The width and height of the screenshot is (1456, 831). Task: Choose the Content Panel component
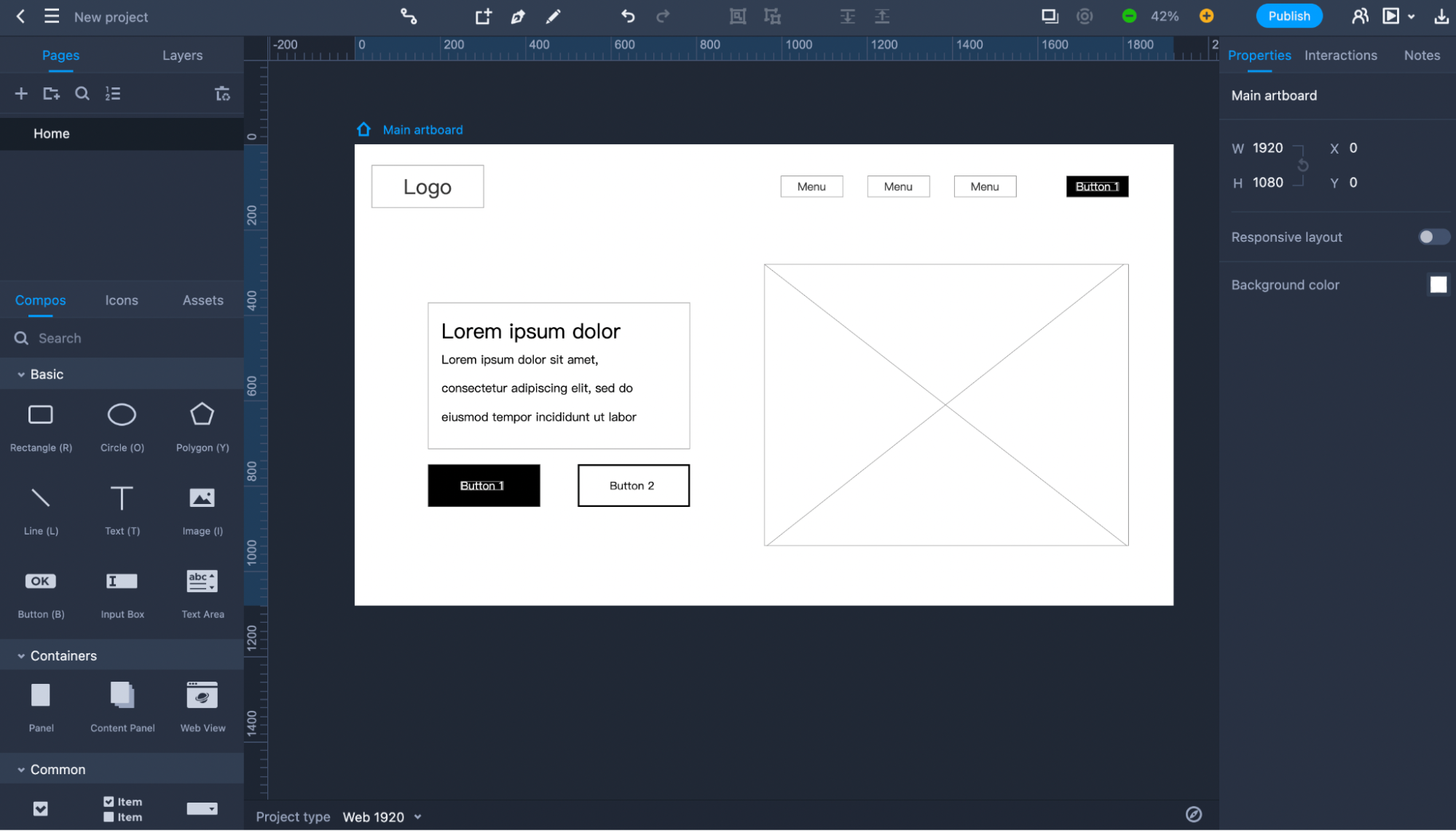point(122,708)
